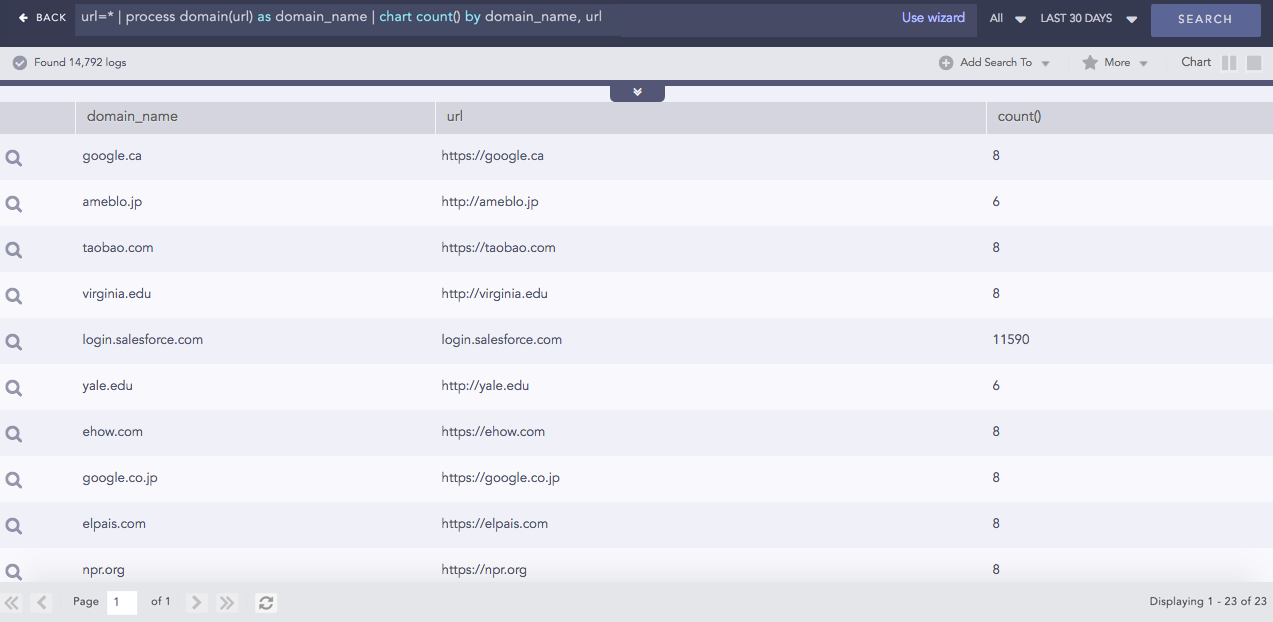Sort by the domain_name column header
This screenshot has height=622, width=1273.
pyautogui.click(x=131, y=116)
